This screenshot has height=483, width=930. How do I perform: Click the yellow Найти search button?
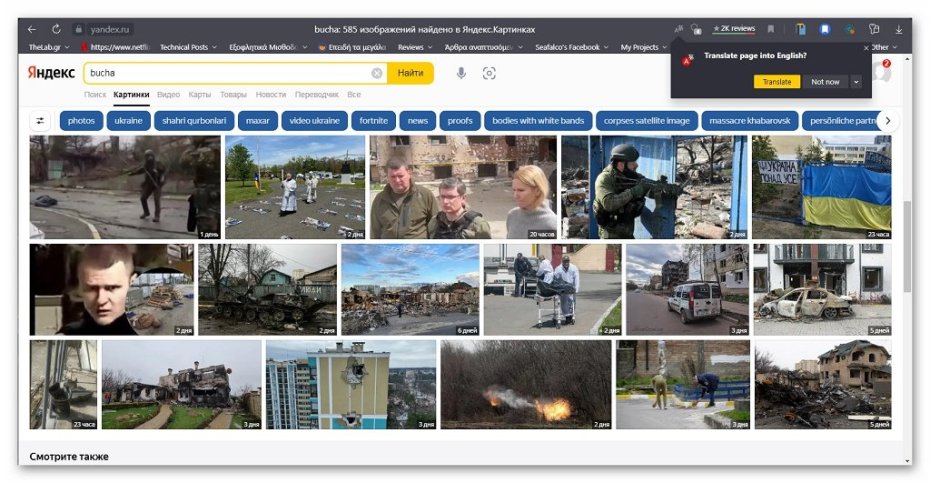tap(410, 73)
